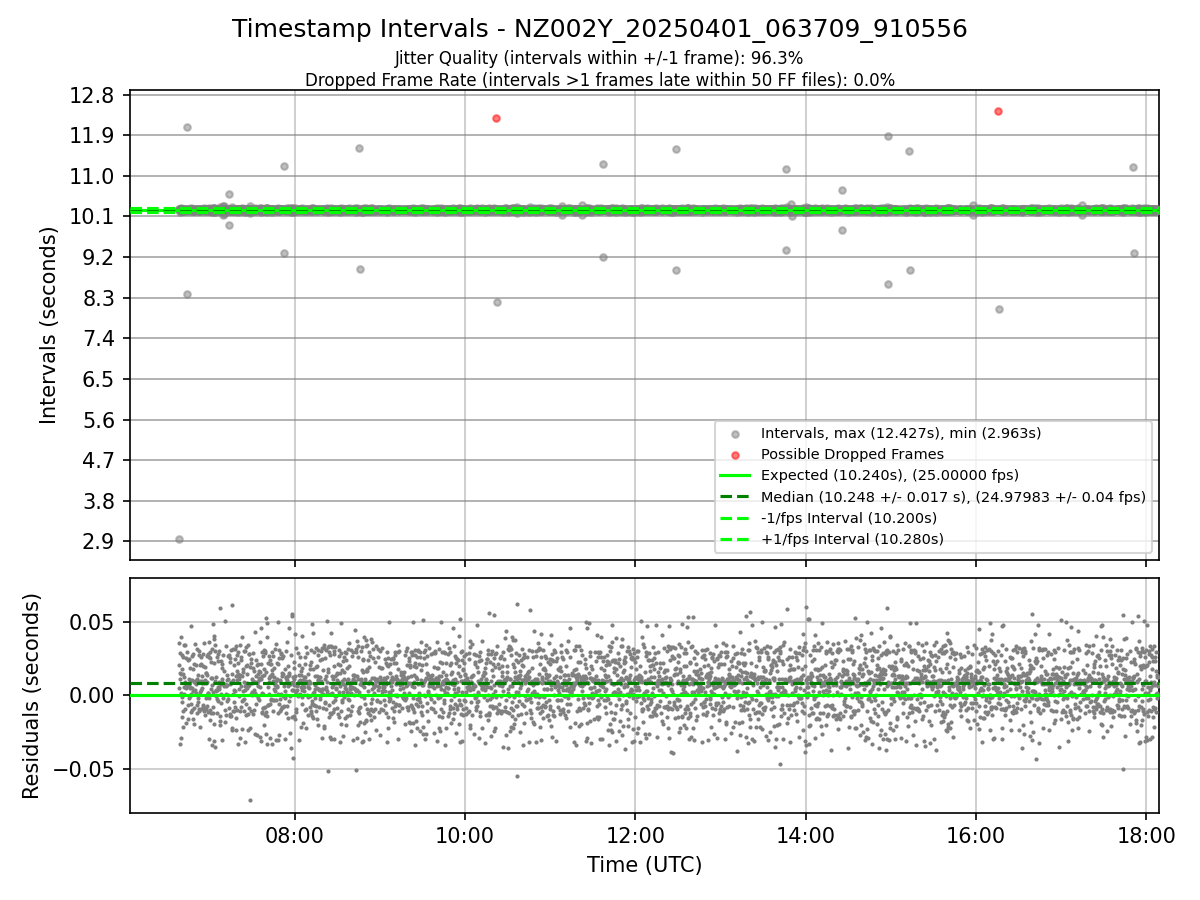Screen dimensions: 1200x900
Task: Click the 'Residuals (seconds)' y-axis label
Action: pyautogui.click(x=31, y=696)
